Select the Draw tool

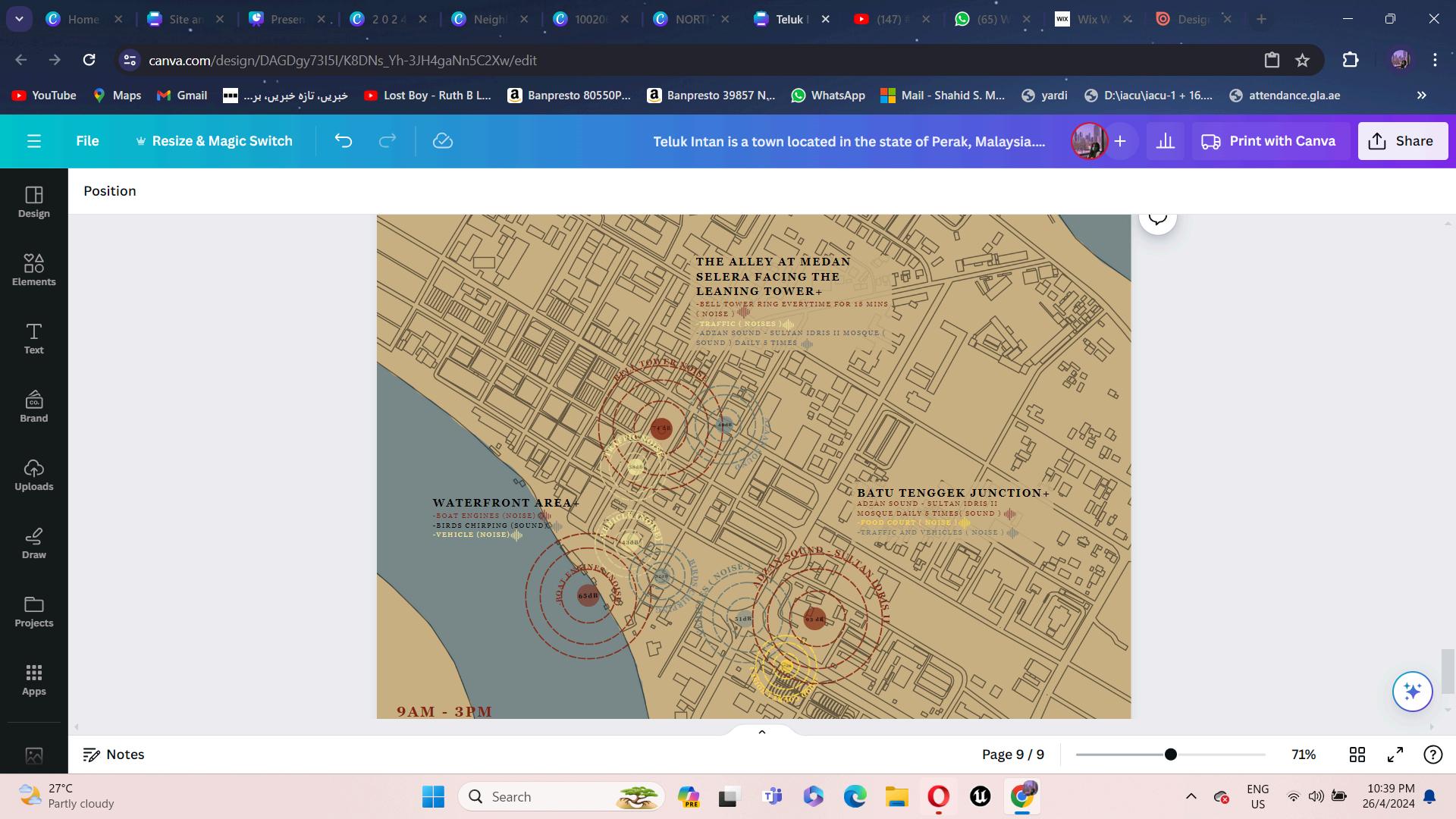(33, 543)
